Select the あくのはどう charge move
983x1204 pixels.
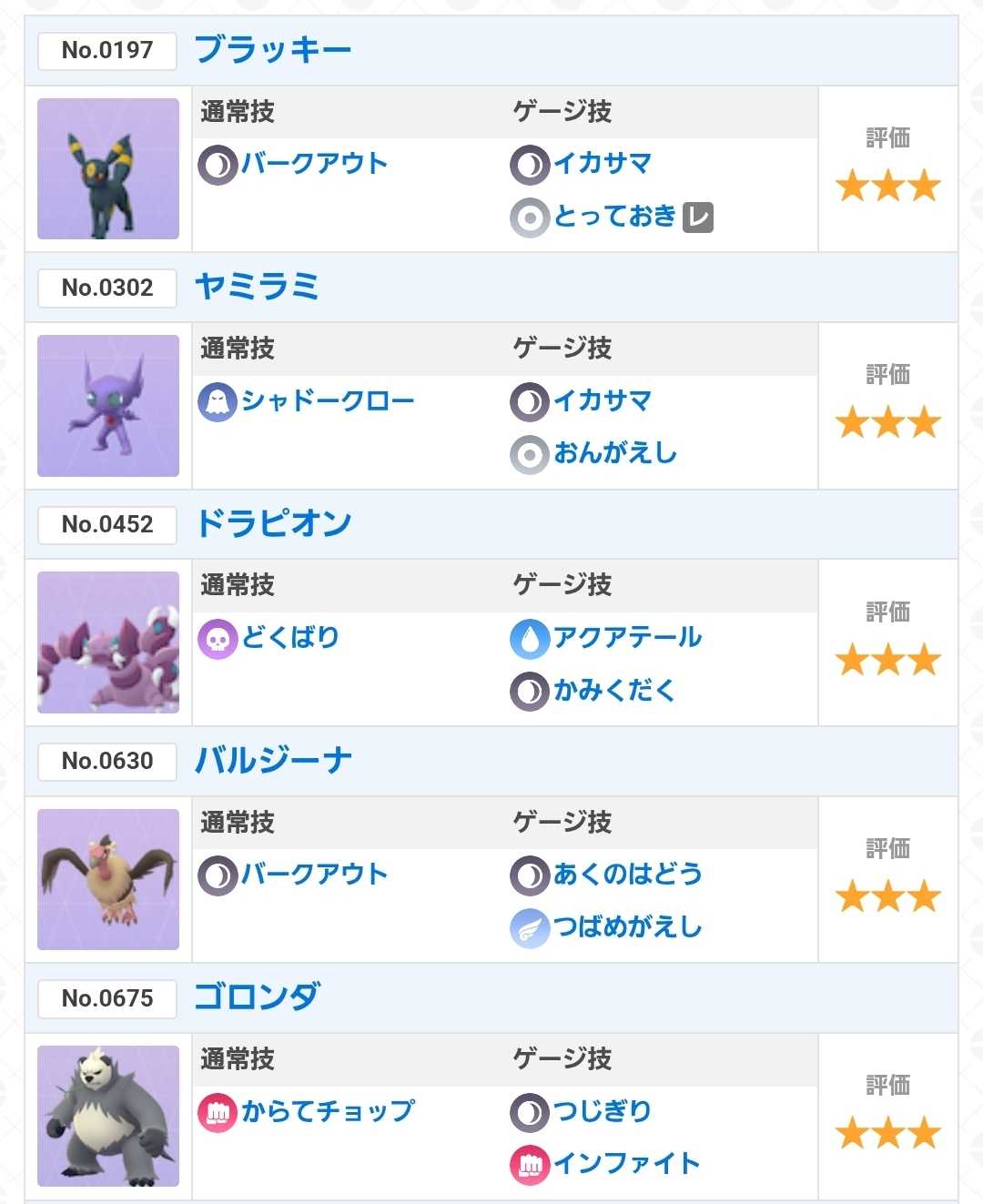(x=628, y=875)
